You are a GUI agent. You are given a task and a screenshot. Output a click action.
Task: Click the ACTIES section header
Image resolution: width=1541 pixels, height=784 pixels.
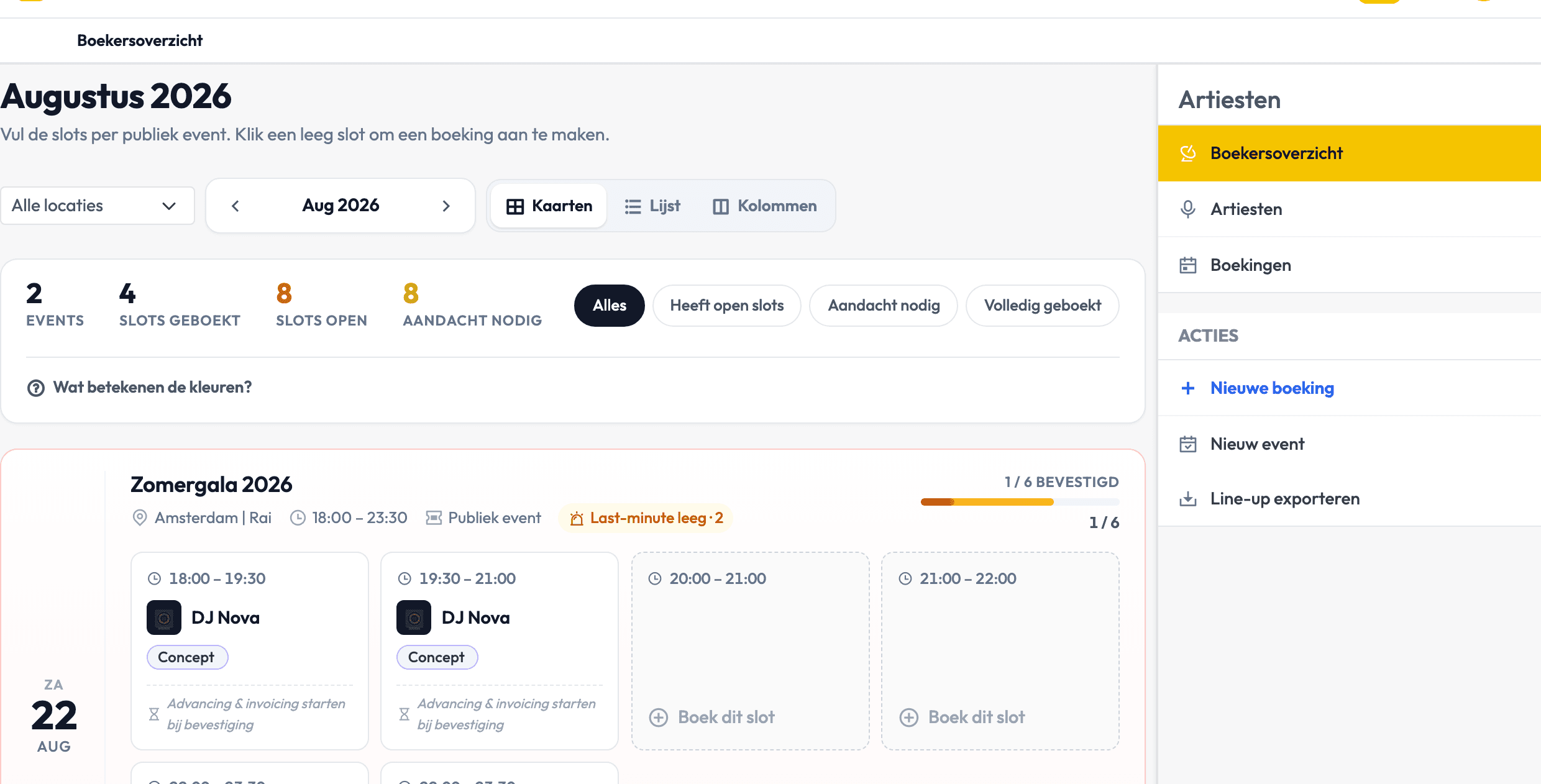click(x=1209, y=336)
